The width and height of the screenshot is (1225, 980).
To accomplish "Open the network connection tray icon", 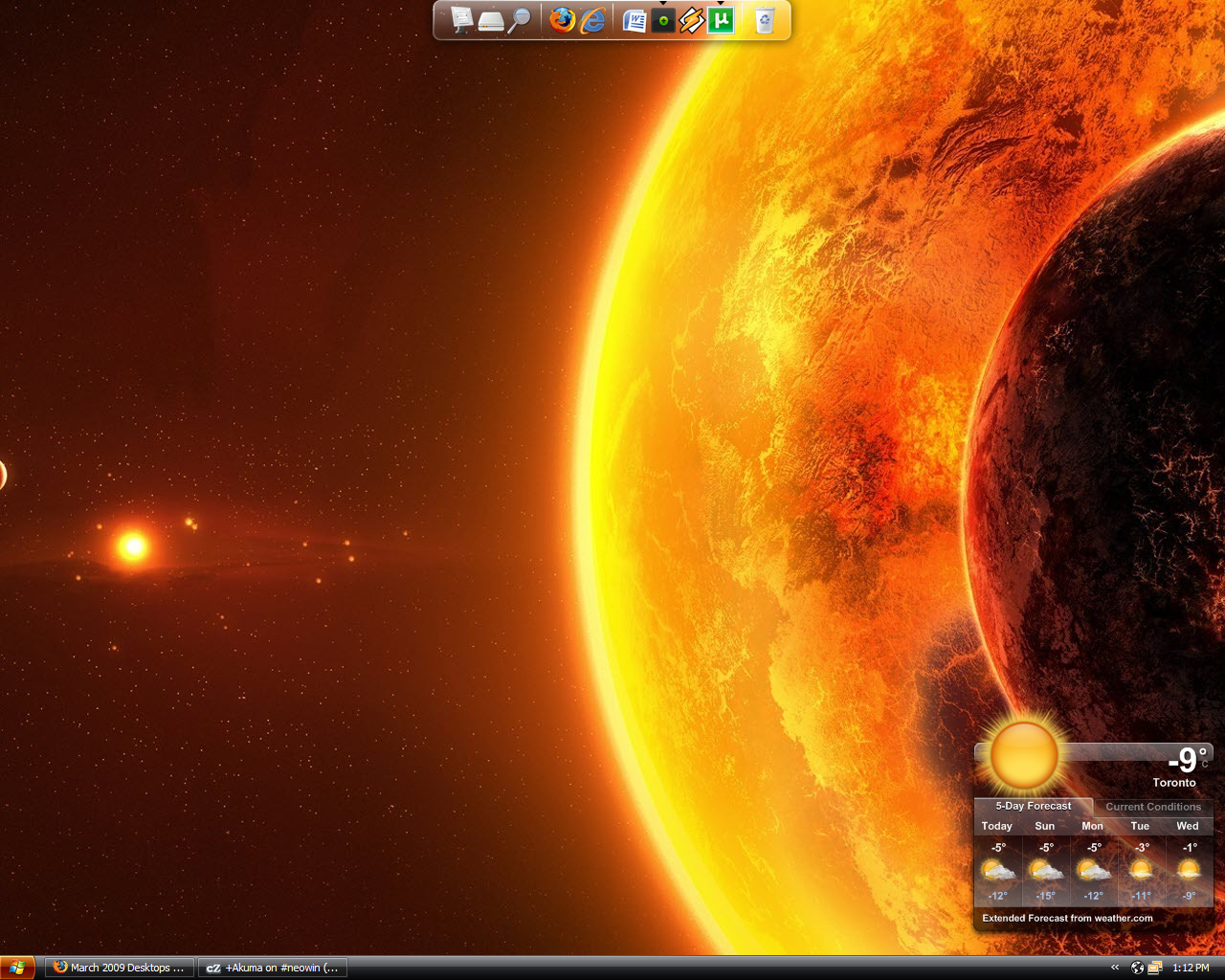I will coord(1155,968).
